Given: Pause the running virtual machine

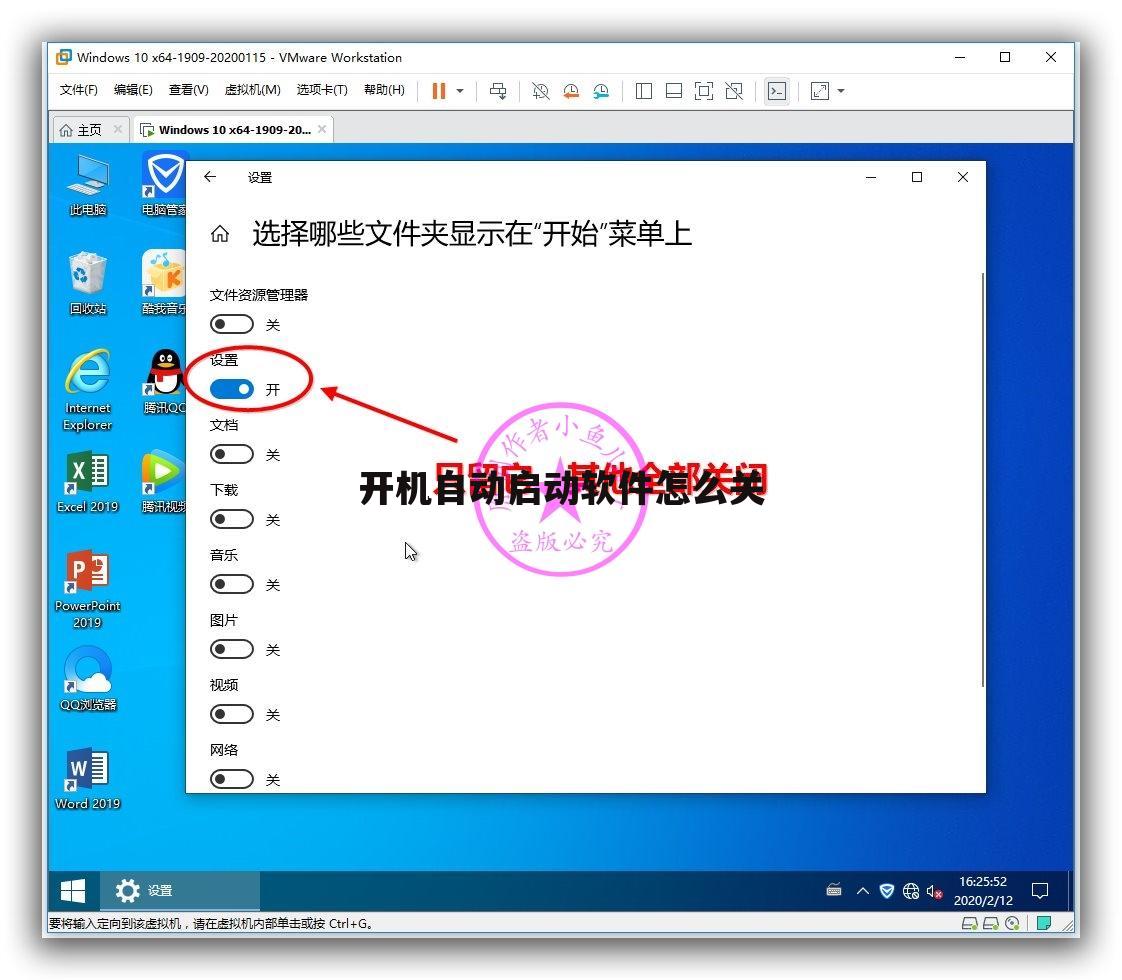Looking at the screenshot, I should [437, 91].
